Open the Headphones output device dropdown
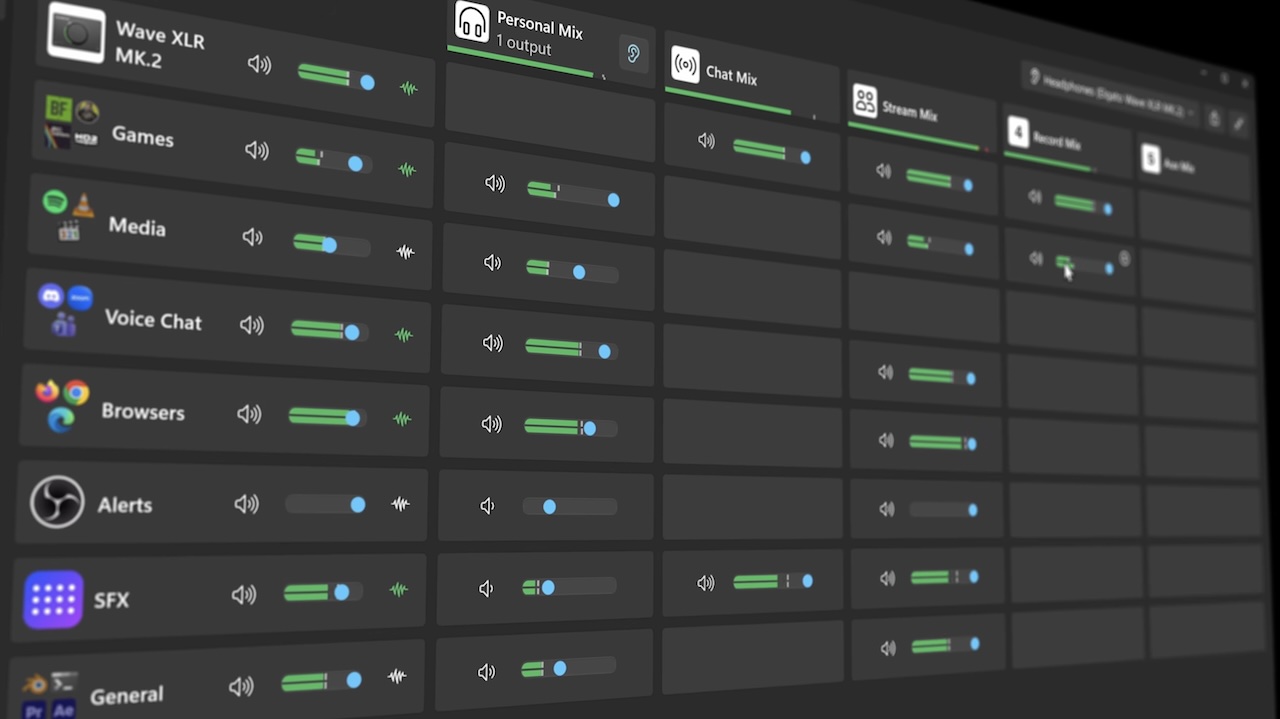 coord(1110,94)
